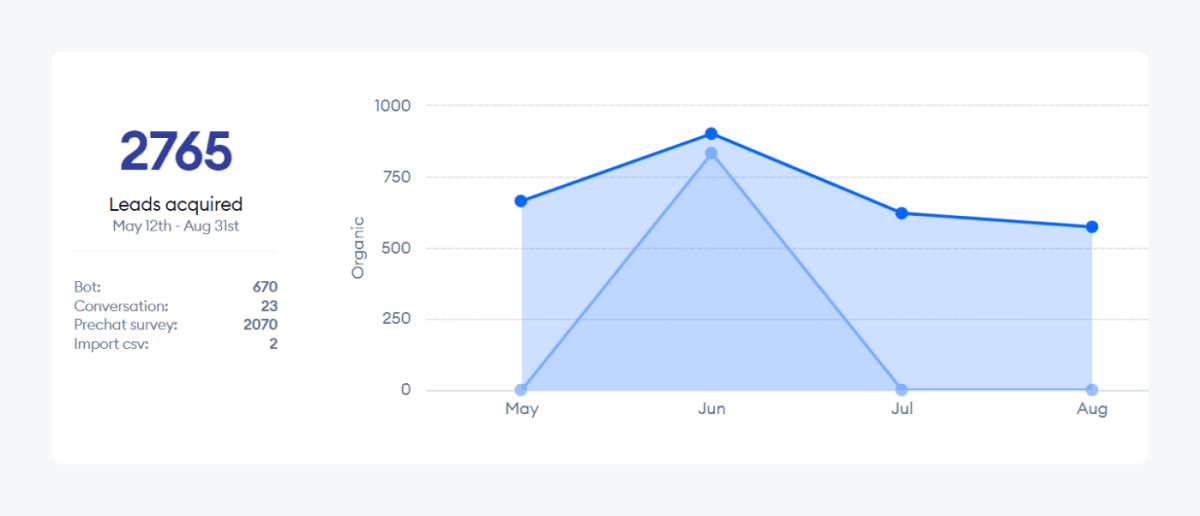Click the Aug label on the x-axis
The width and height of the screenshot is (1200, 516).
[x=1092, y=409]
